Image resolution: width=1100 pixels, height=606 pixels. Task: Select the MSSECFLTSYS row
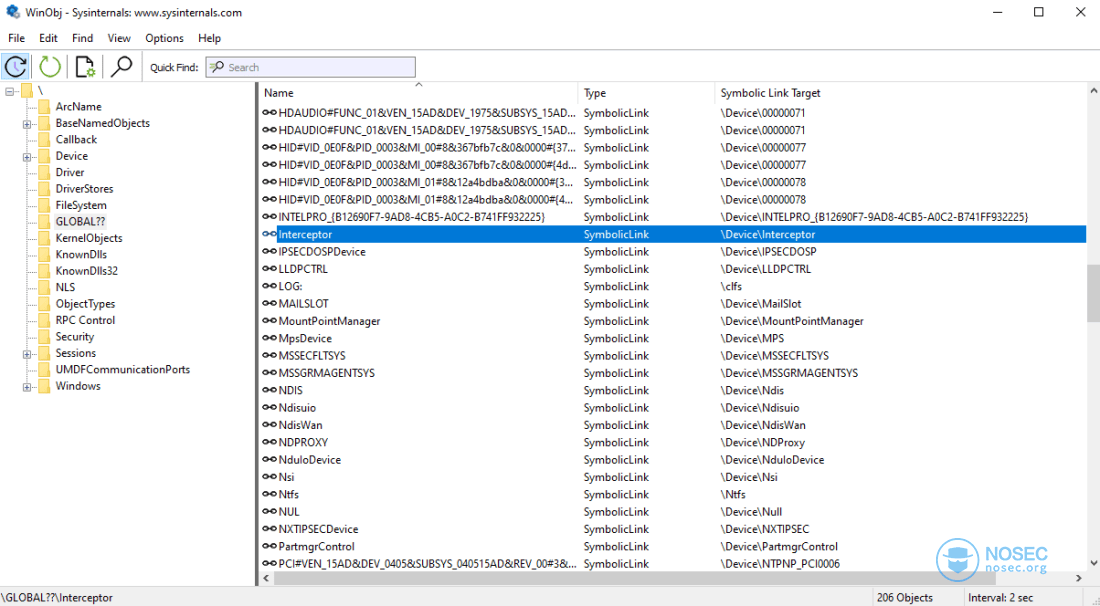[x=673, y=356]
